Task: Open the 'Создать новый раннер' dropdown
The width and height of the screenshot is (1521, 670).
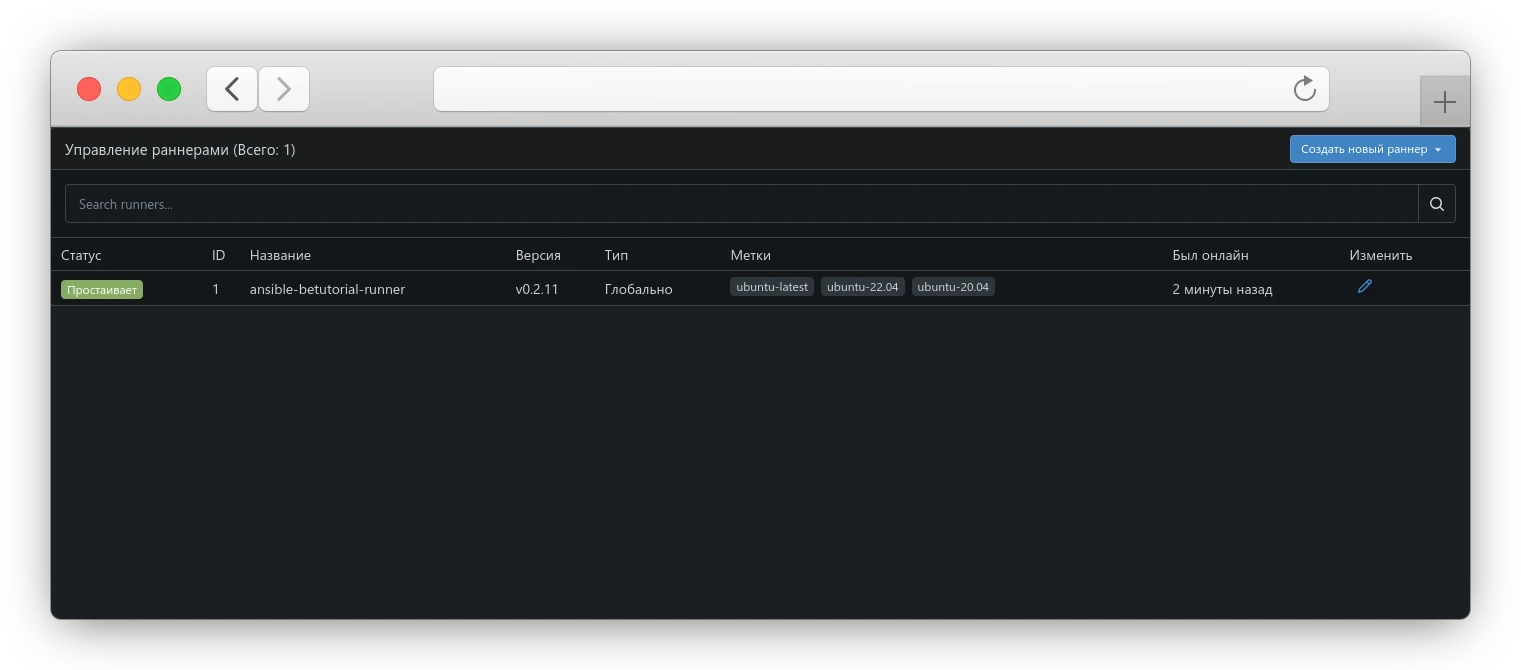Action: (x=1371, y=149)
